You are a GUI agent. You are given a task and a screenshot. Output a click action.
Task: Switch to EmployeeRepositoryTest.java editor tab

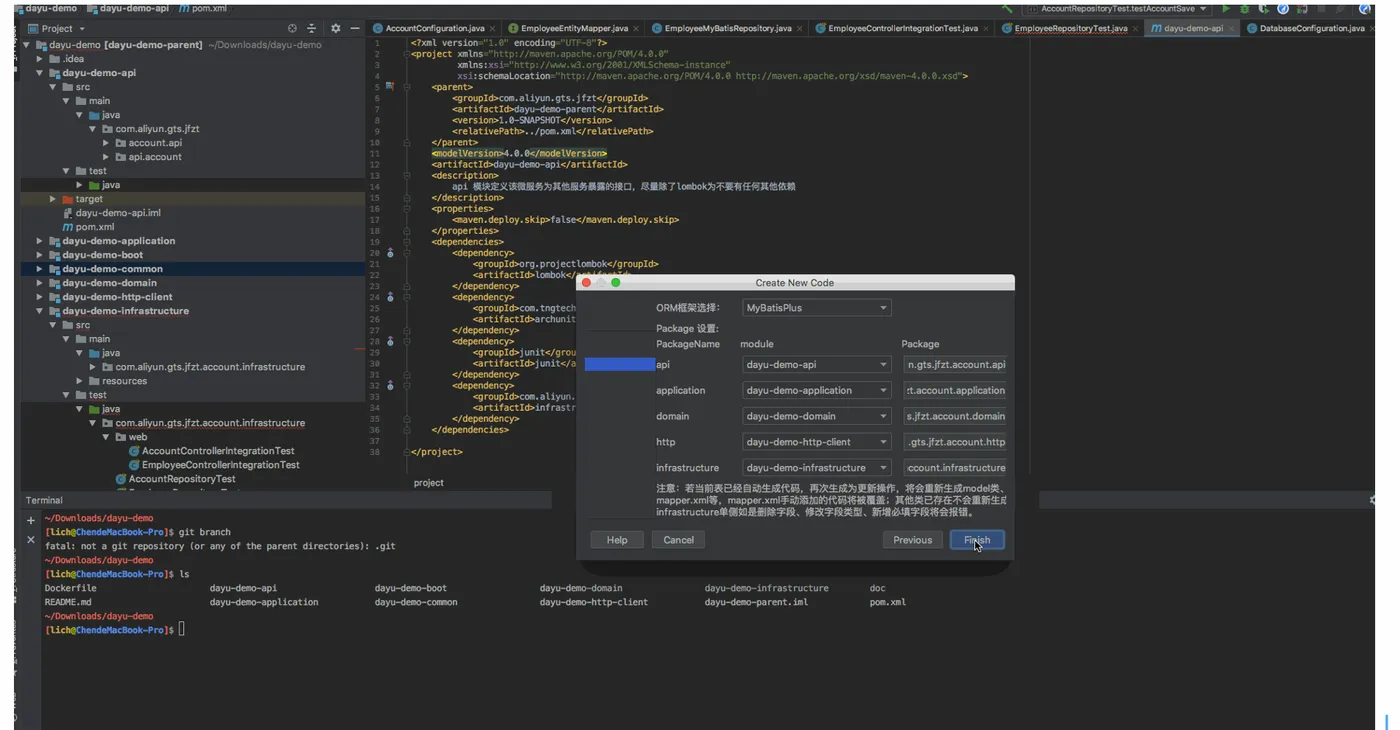click(x=1070, y=28)
